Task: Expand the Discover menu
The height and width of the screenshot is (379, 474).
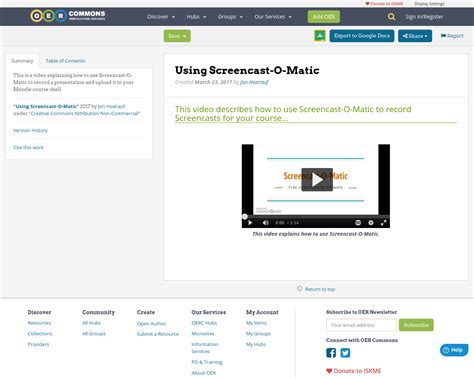Action: click(x=161, y=17)
